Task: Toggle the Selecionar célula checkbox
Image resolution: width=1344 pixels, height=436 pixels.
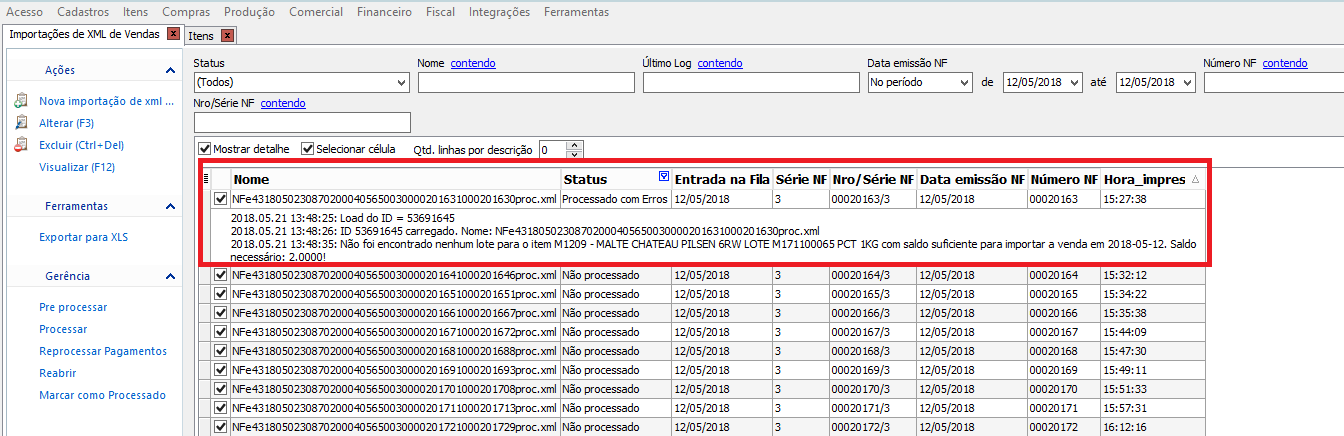Action: pyautogui.click(x=308, y=149)
